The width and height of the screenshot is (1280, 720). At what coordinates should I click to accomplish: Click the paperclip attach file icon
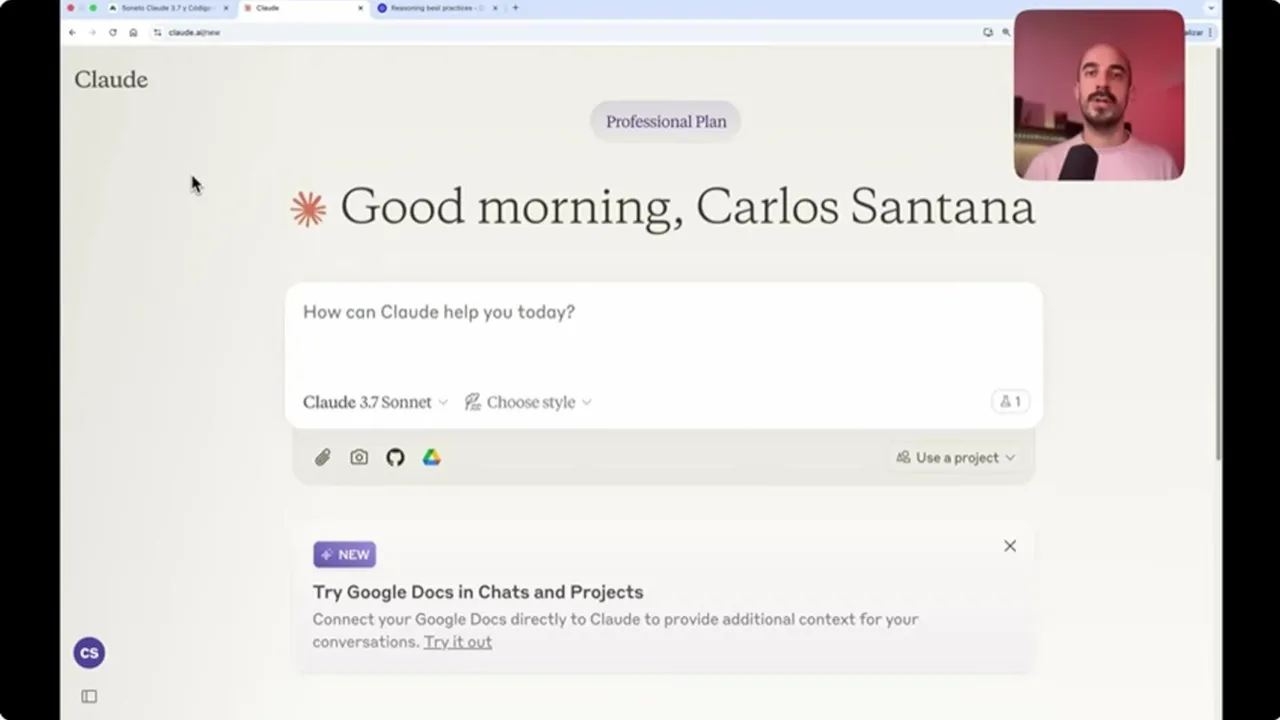click(322, 457)
